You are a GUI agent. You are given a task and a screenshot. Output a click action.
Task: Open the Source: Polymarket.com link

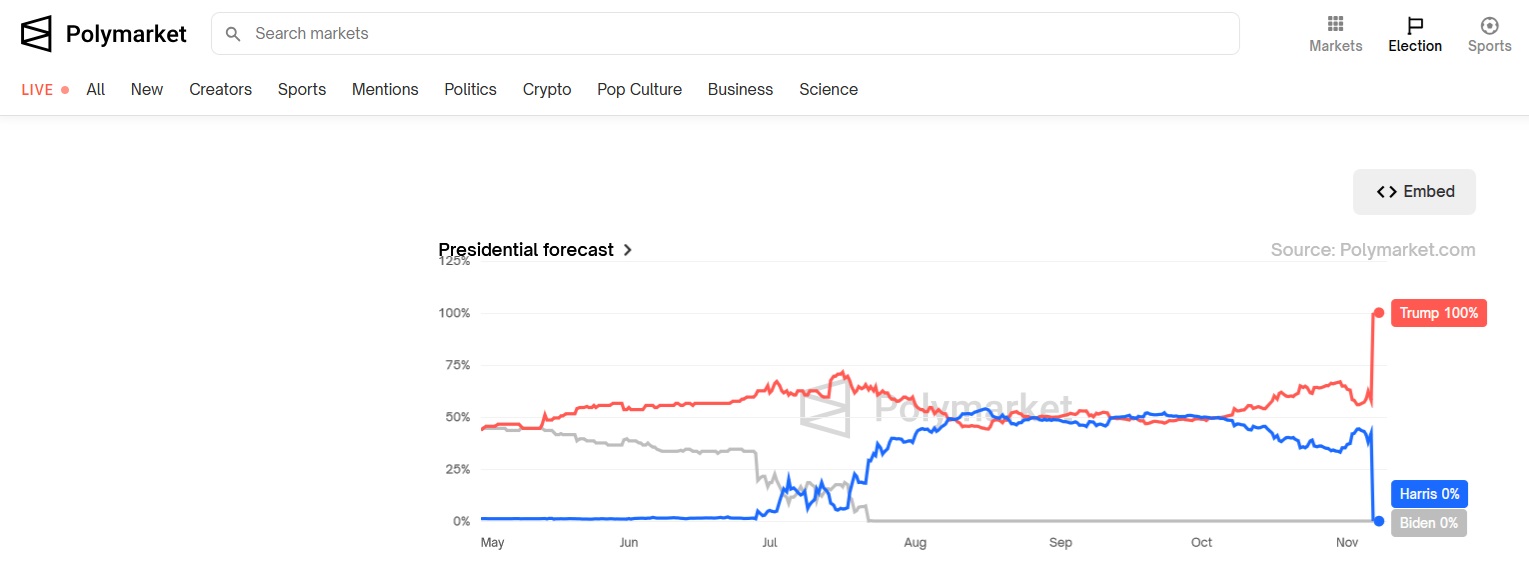tap(1372, 250)
